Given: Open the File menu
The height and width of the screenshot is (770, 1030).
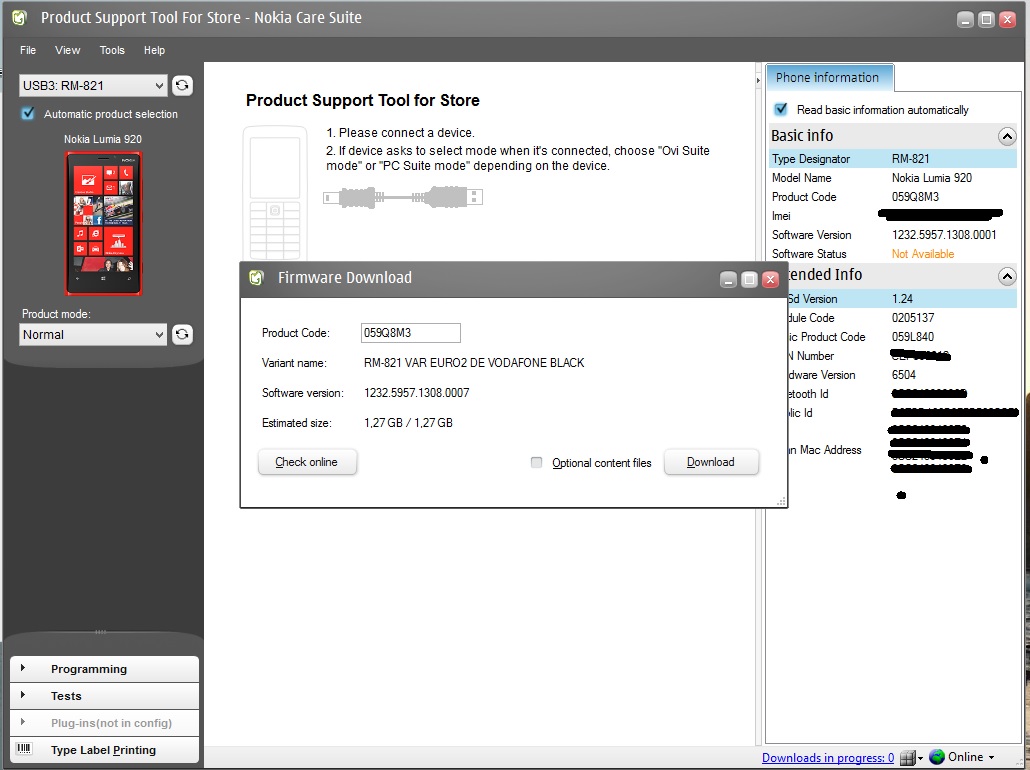Looking at the screenshot, I should pyautogui.click(x=28, y=50).
